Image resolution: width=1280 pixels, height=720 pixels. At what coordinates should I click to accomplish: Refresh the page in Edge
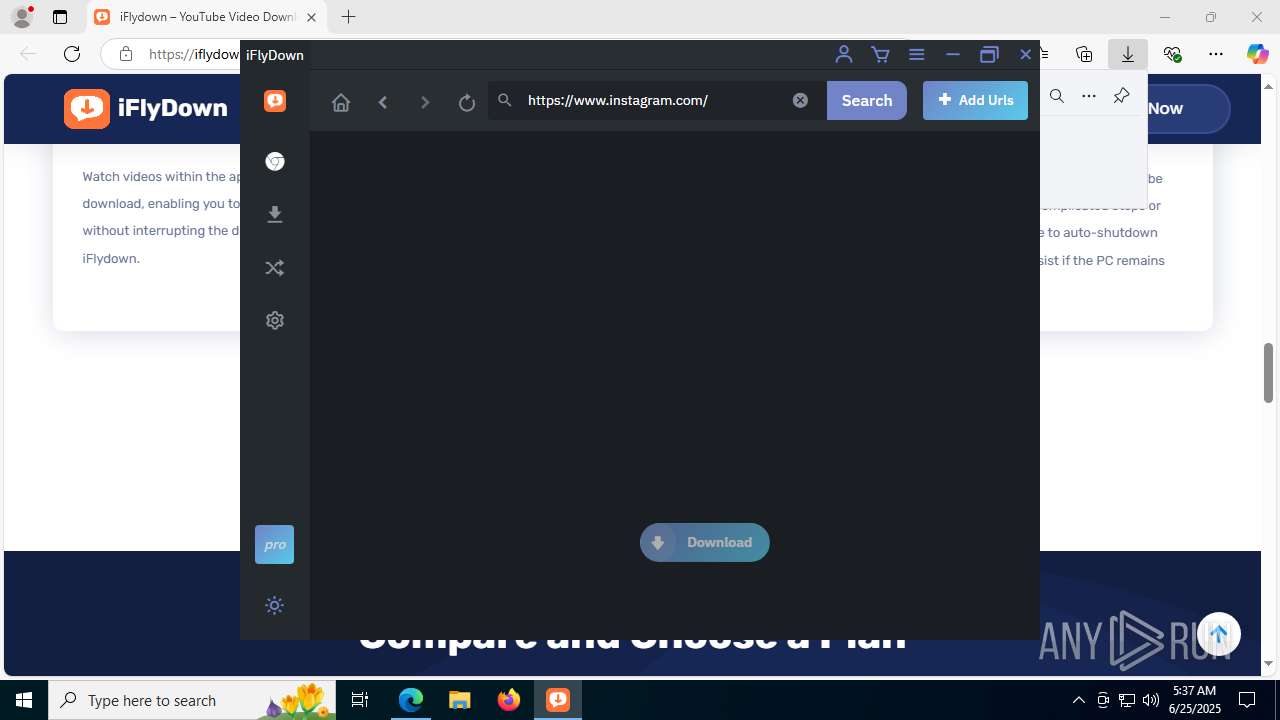pos(72,54)
